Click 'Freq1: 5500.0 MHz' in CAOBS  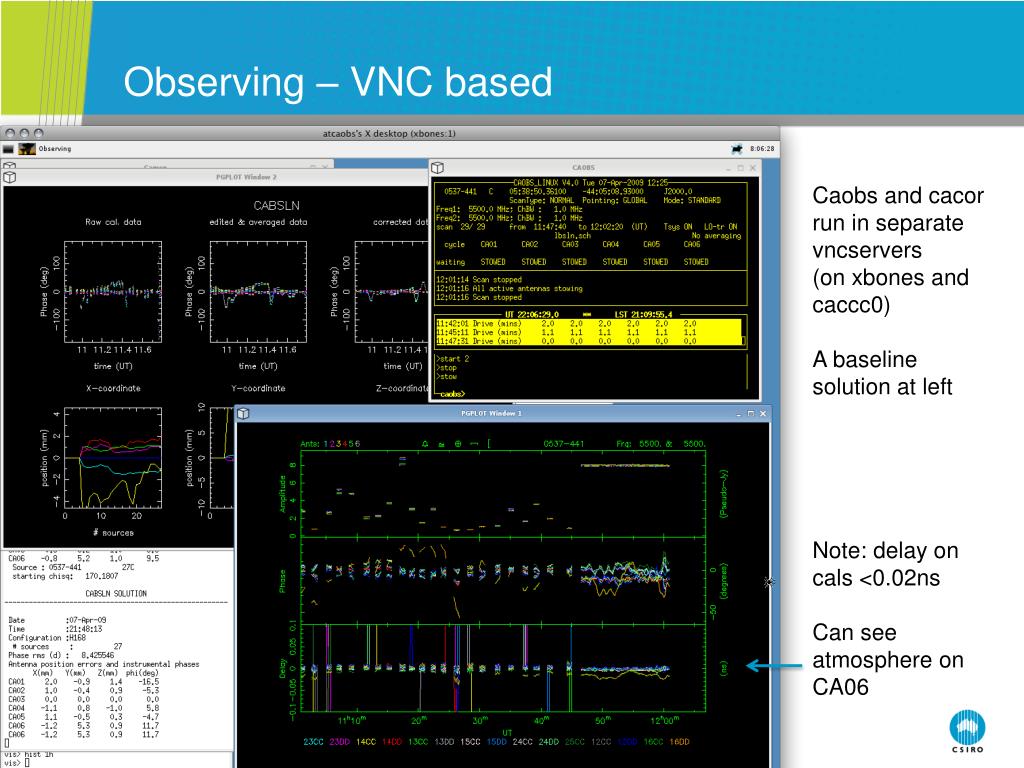[x=475, y=209]
